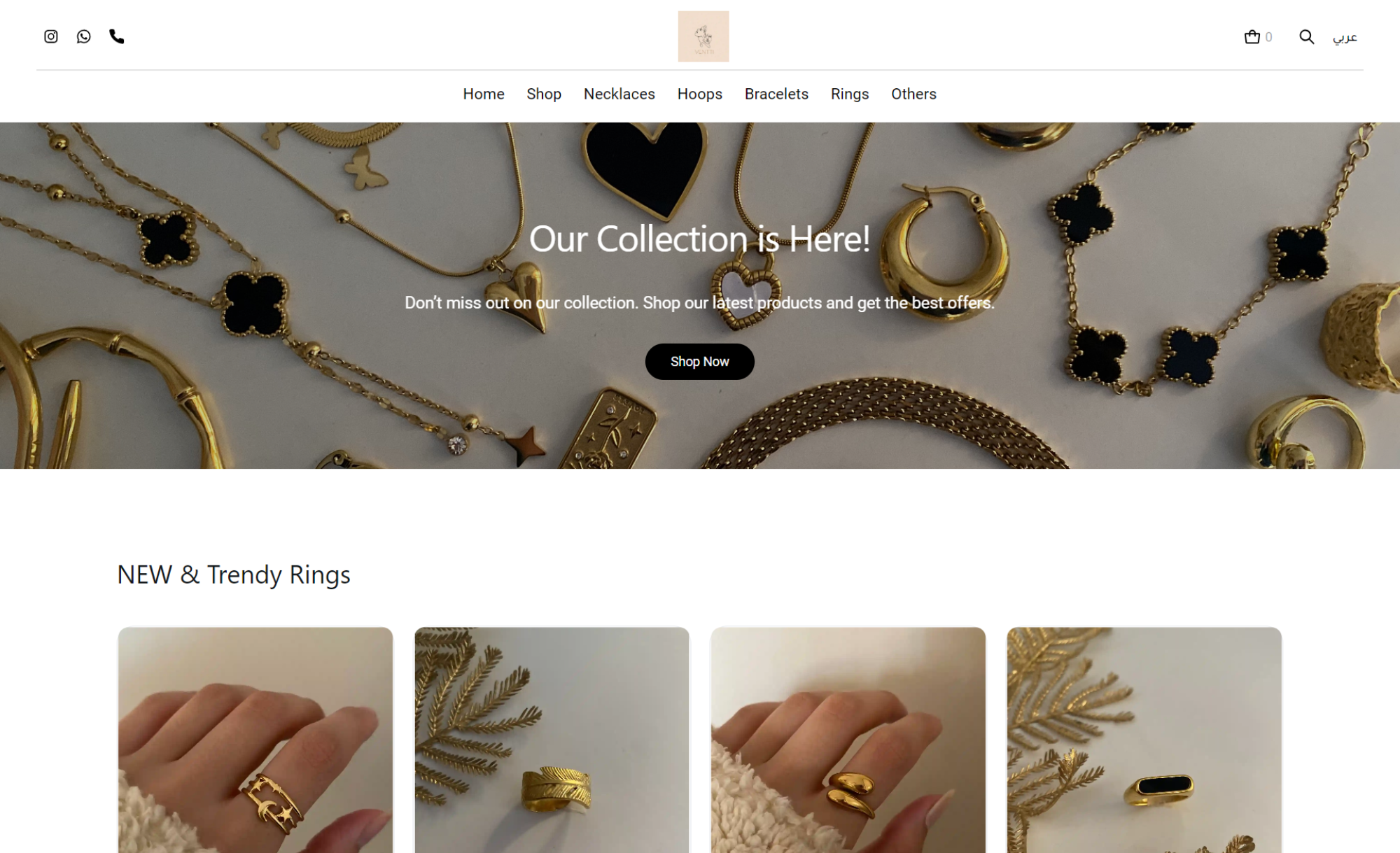Viewport: 1400px width, 853px height.
Task: Click the phone call icon
Action: point(117,36)
